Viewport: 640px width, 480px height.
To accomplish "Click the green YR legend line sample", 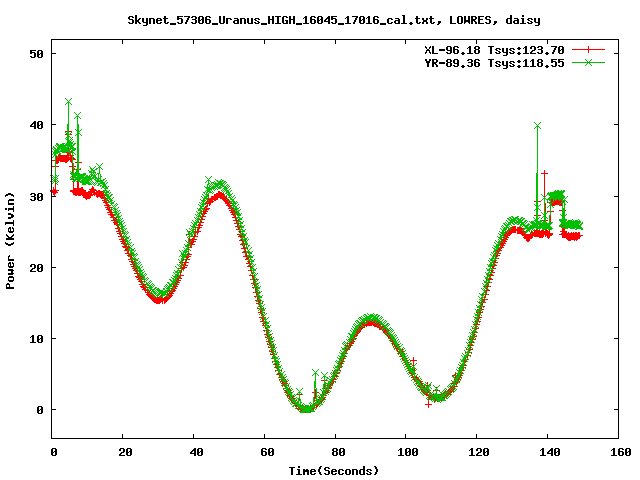I will tap(588, 62).
